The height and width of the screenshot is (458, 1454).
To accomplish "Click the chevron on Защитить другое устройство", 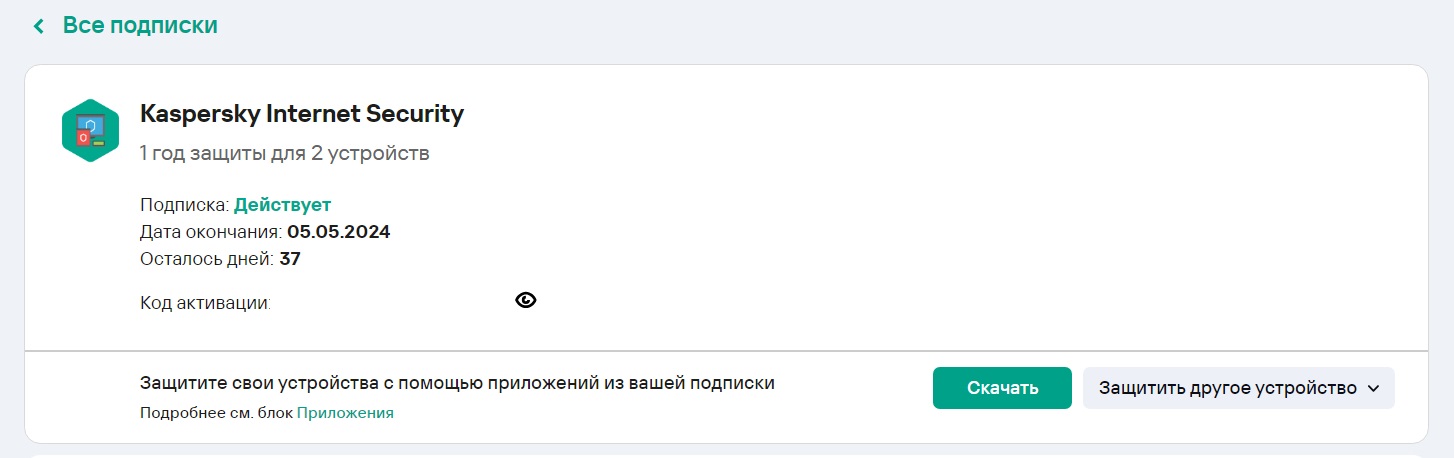I will (x=1373, y=389).
